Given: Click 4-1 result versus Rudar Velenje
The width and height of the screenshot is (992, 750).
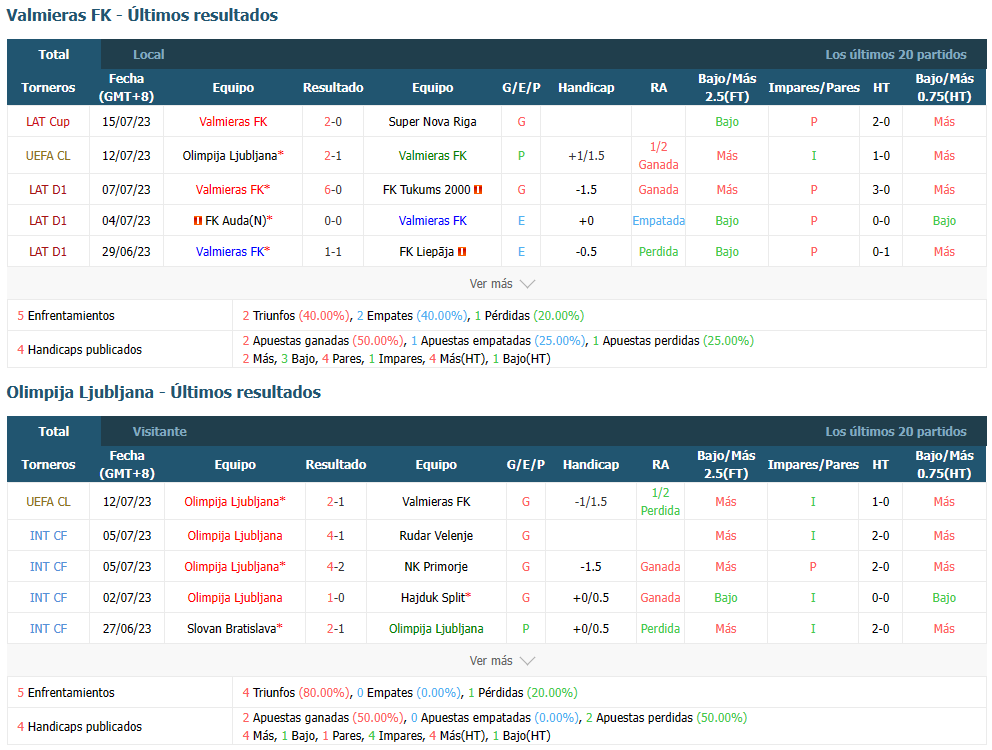Looking at the screenshot, I should click(335, 536).
